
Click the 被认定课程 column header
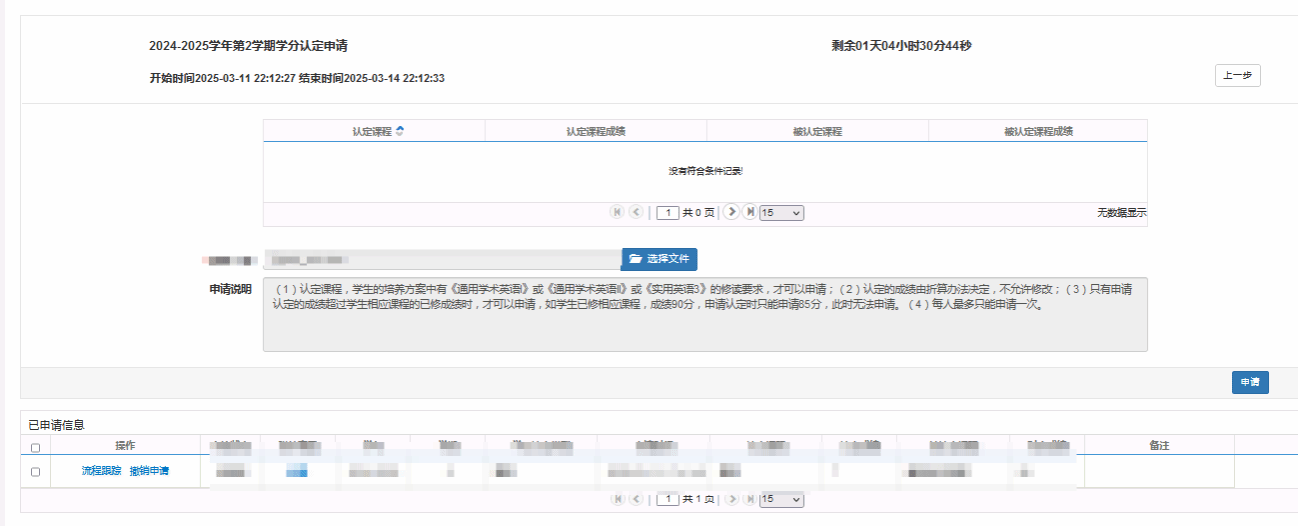pyautogui.click(x=817, y=131)
